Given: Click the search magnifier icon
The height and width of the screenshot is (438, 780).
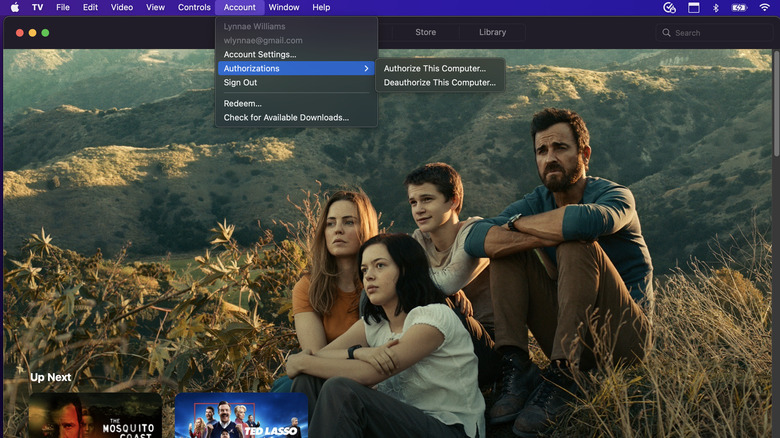Looking at the screenshot, I should click(666, 33).
